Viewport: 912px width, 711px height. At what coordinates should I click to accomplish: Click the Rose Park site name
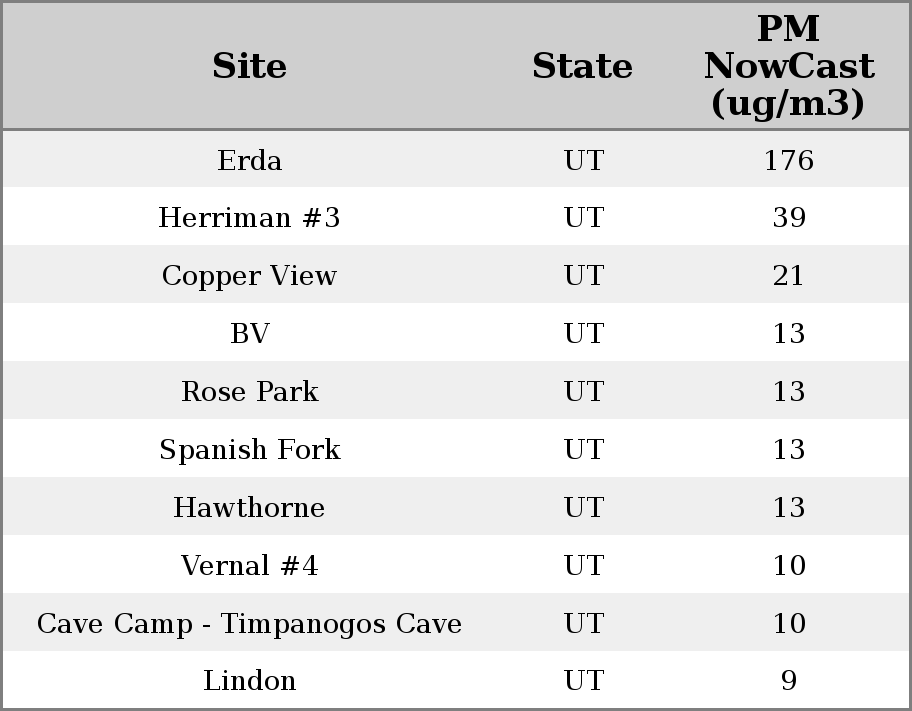click(x=249, y=392)
